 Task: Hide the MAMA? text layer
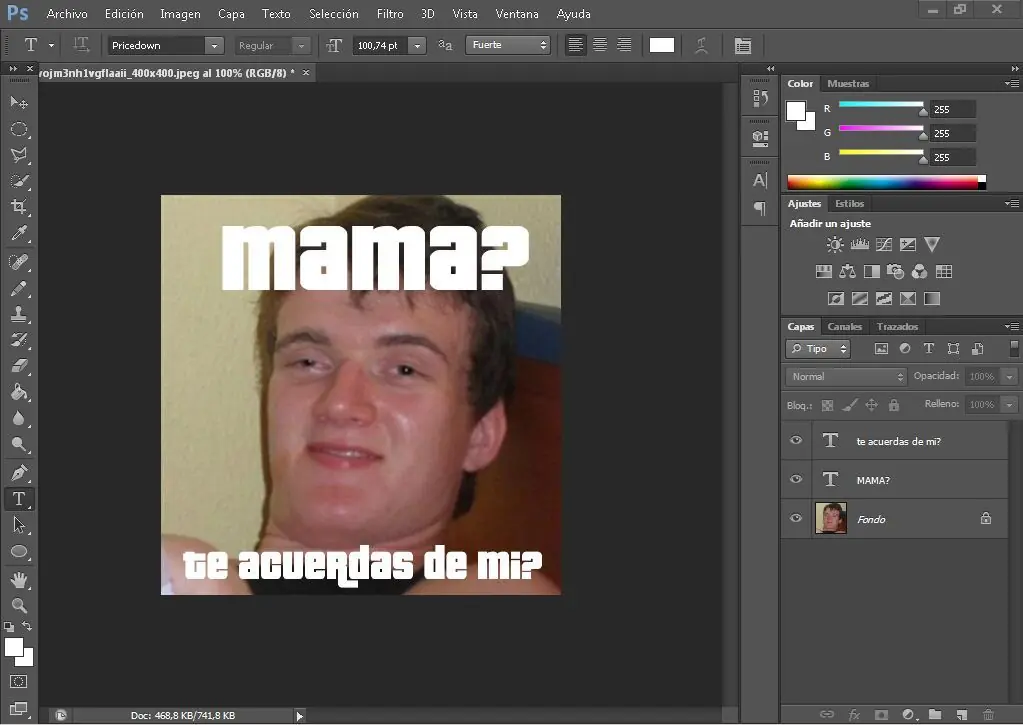click(x=796, y=479)
